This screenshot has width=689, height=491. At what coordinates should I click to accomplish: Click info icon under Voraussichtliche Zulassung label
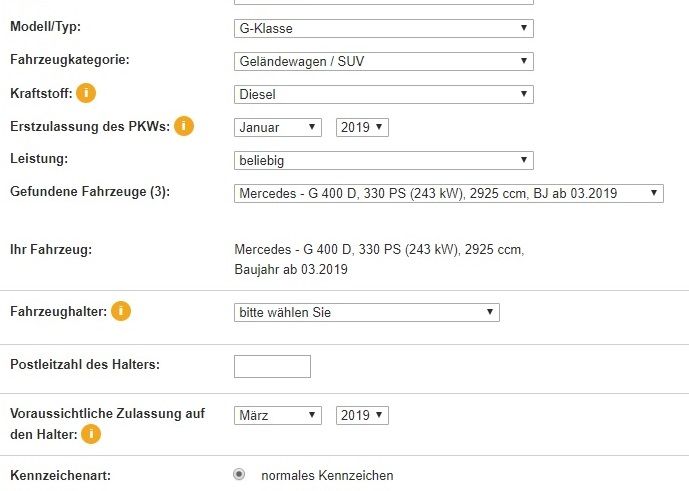pyautogui.click(x=91, y=434)
